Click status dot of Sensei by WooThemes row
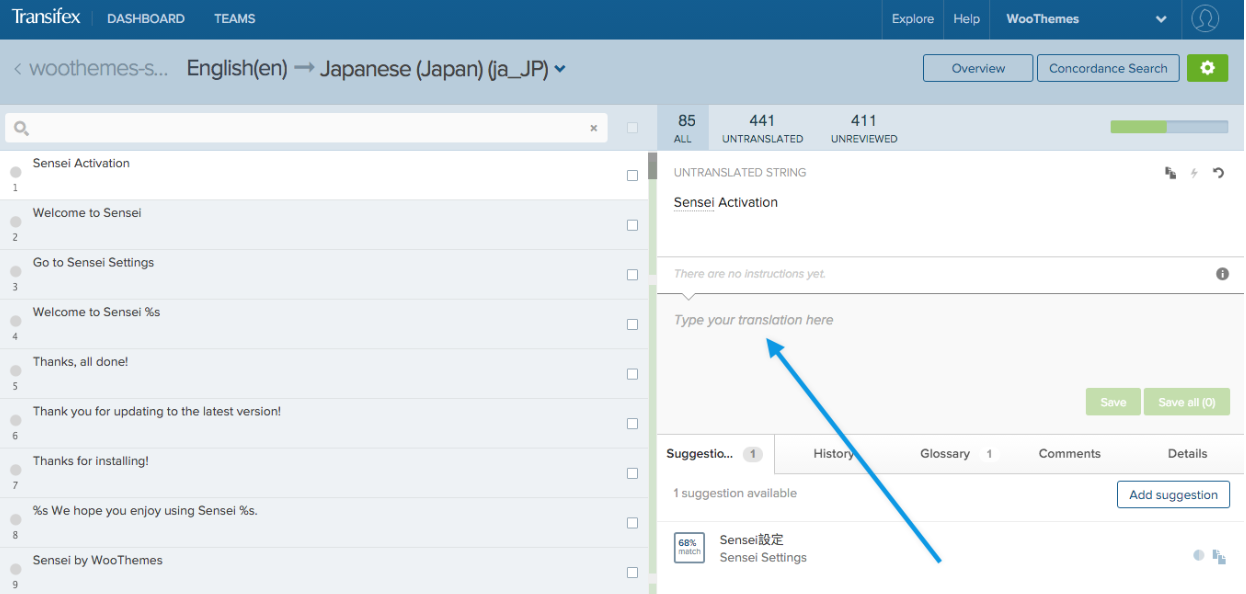 (16, 569)
